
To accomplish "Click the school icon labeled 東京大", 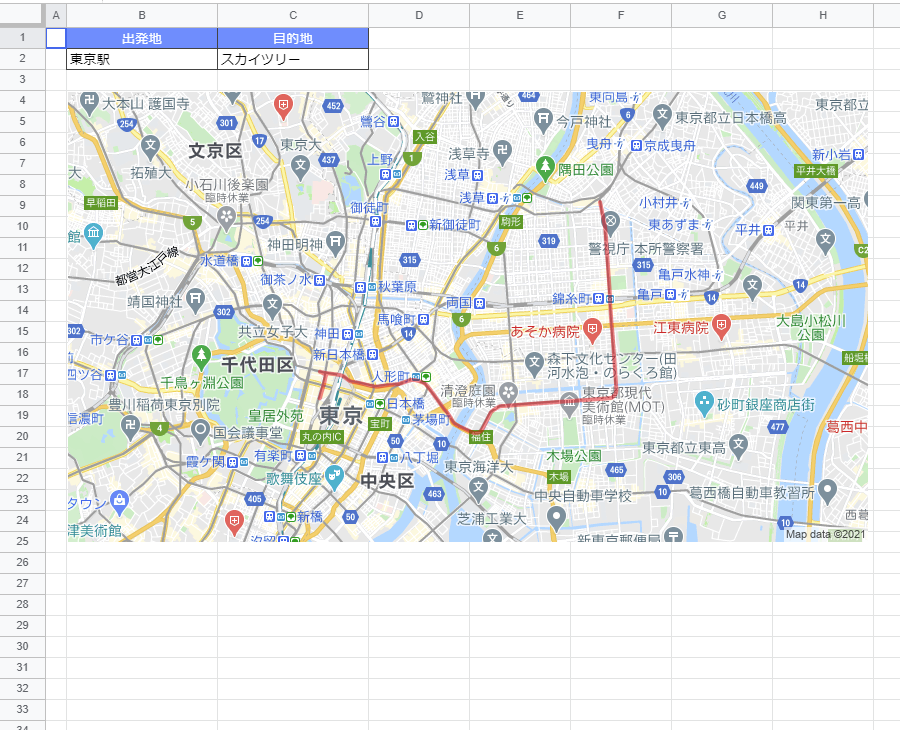I will pyautogui.click(x=300, y=164).
